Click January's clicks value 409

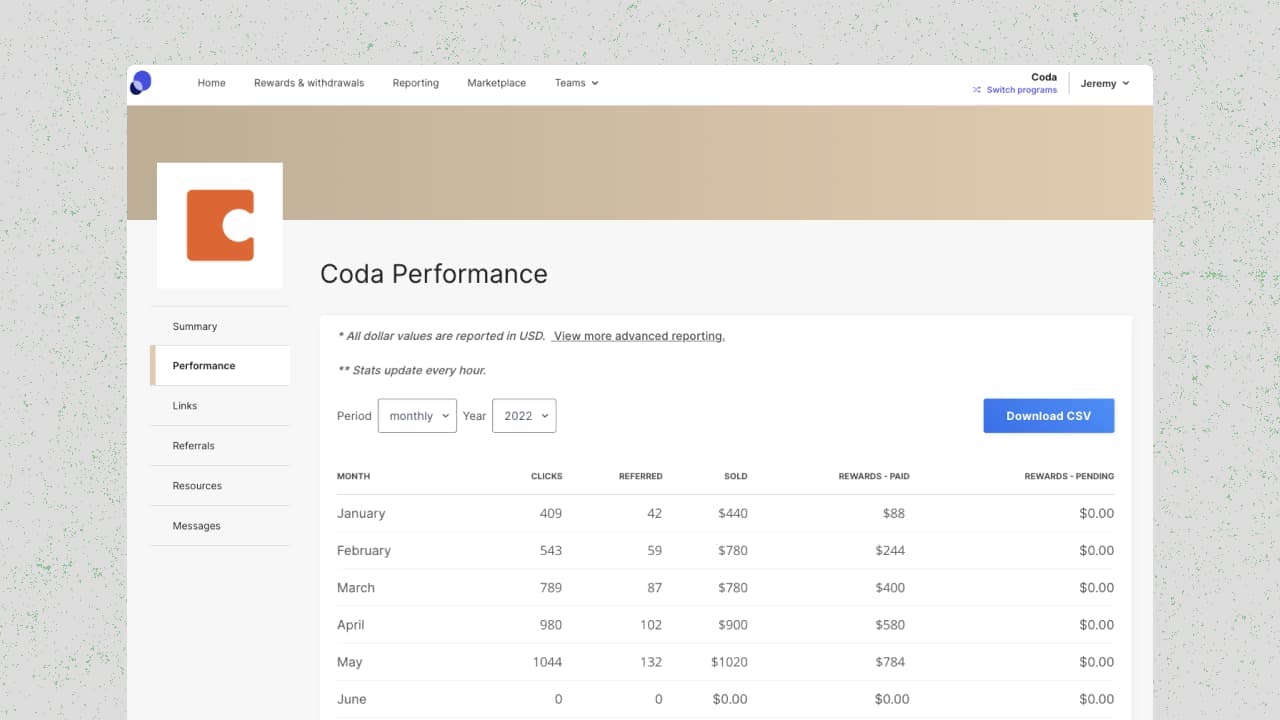[x=550, y=513]
